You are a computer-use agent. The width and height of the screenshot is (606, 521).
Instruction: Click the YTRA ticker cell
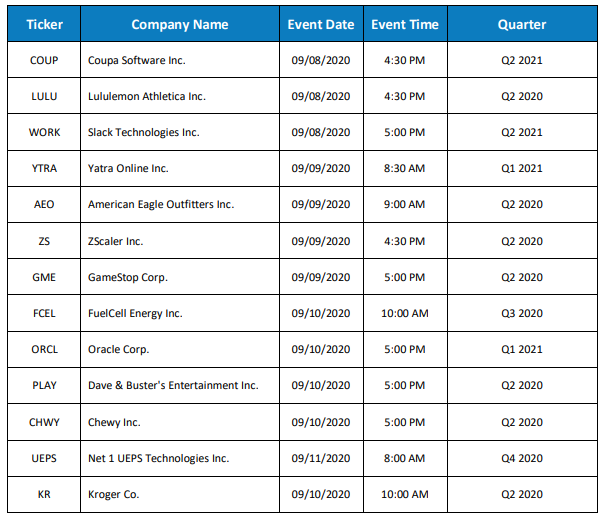tap(44, 169)
